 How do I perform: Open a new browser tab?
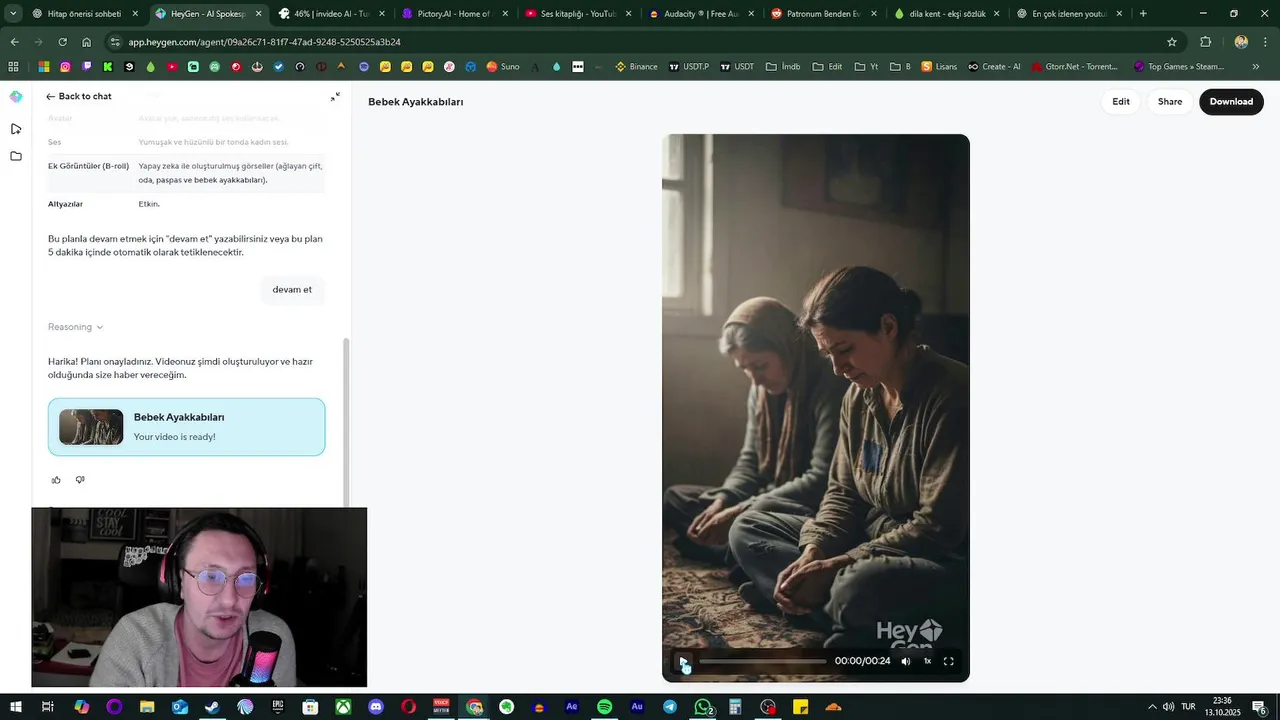[x=1143, y=14]
